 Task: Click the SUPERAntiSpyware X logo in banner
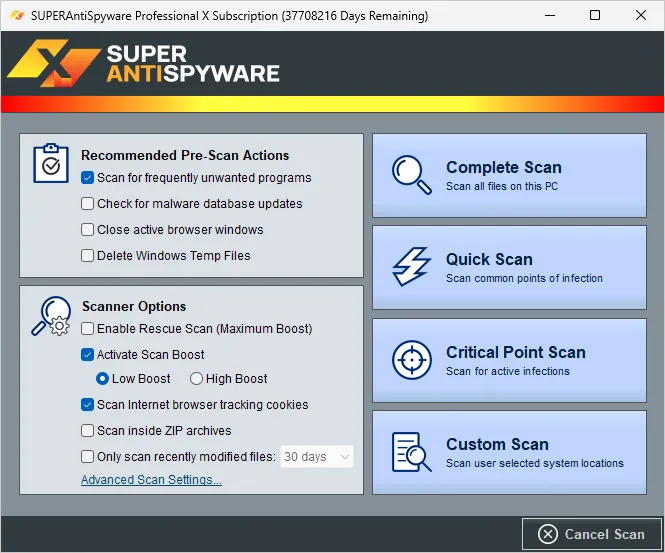[54, 63]
